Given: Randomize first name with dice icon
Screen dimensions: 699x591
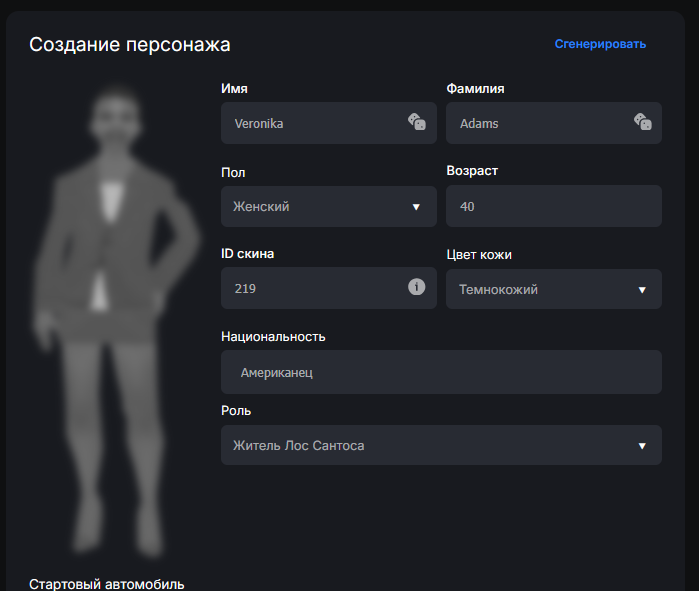Looking at the screenshot, I should (x=417, y=122).
